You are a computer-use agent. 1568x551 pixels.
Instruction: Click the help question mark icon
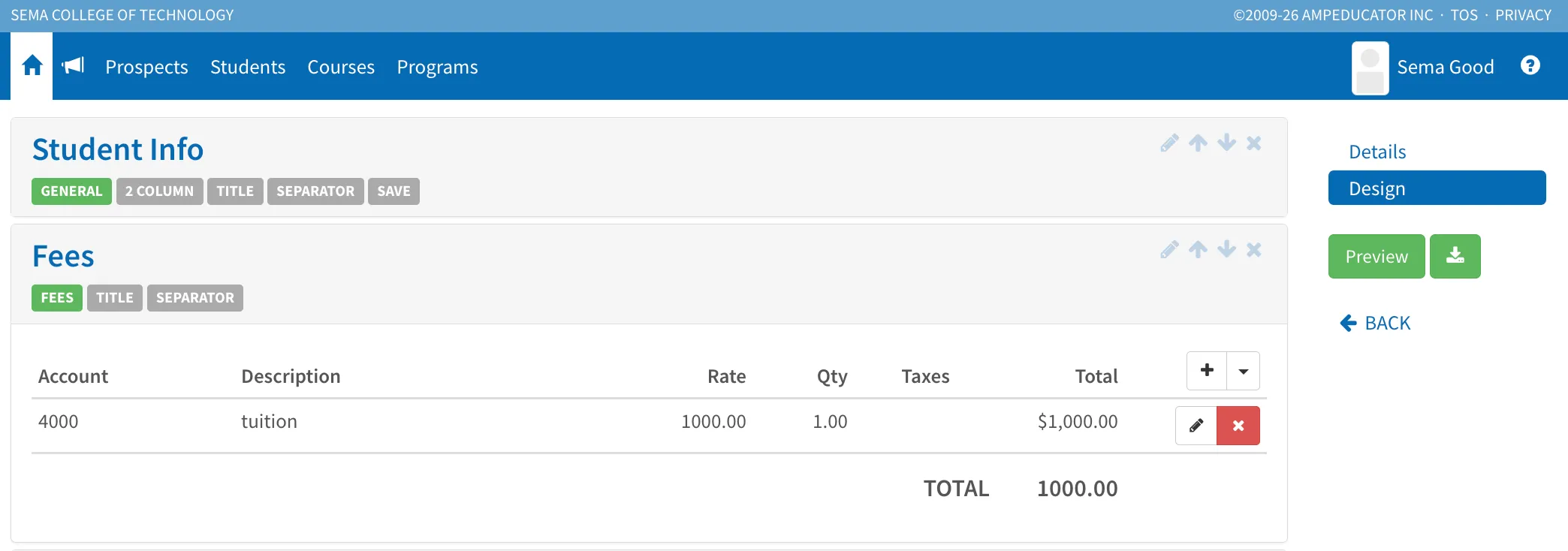(x=1530, y=66)
